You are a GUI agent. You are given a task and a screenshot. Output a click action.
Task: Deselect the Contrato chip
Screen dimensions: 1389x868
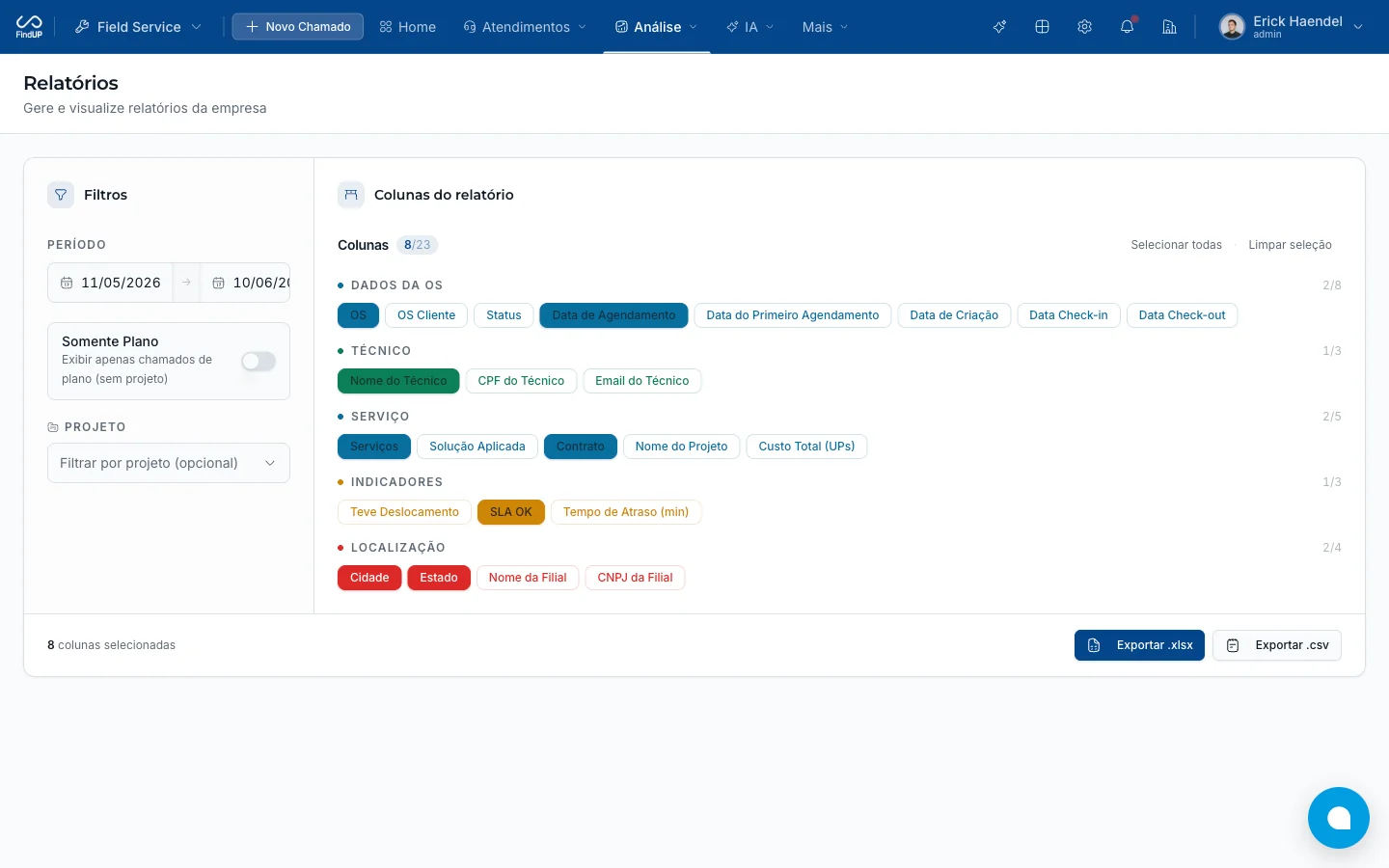[x=581, y=447]
